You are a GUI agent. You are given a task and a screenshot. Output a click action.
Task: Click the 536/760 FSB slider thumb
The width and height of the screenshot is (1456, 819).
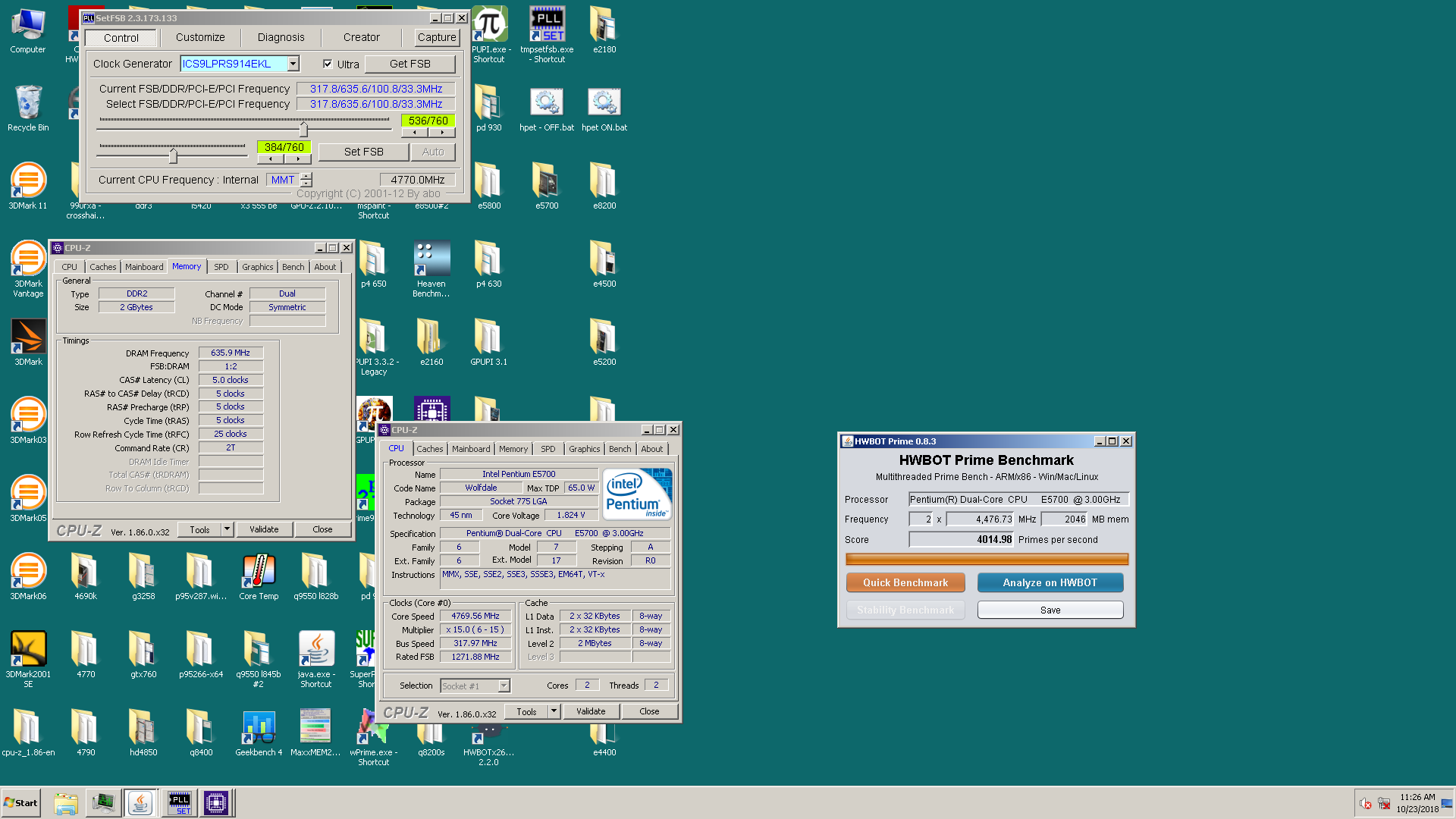point(303,128)
